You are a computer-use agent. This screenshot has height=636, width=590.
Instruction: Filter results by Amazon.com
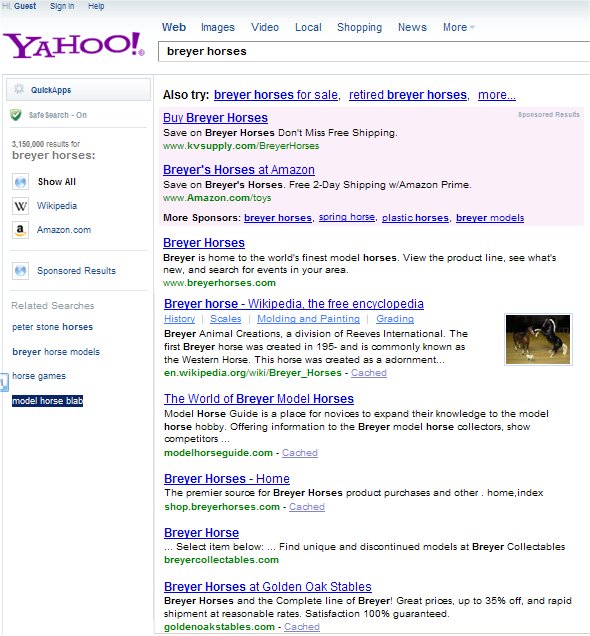coord(64,230)
